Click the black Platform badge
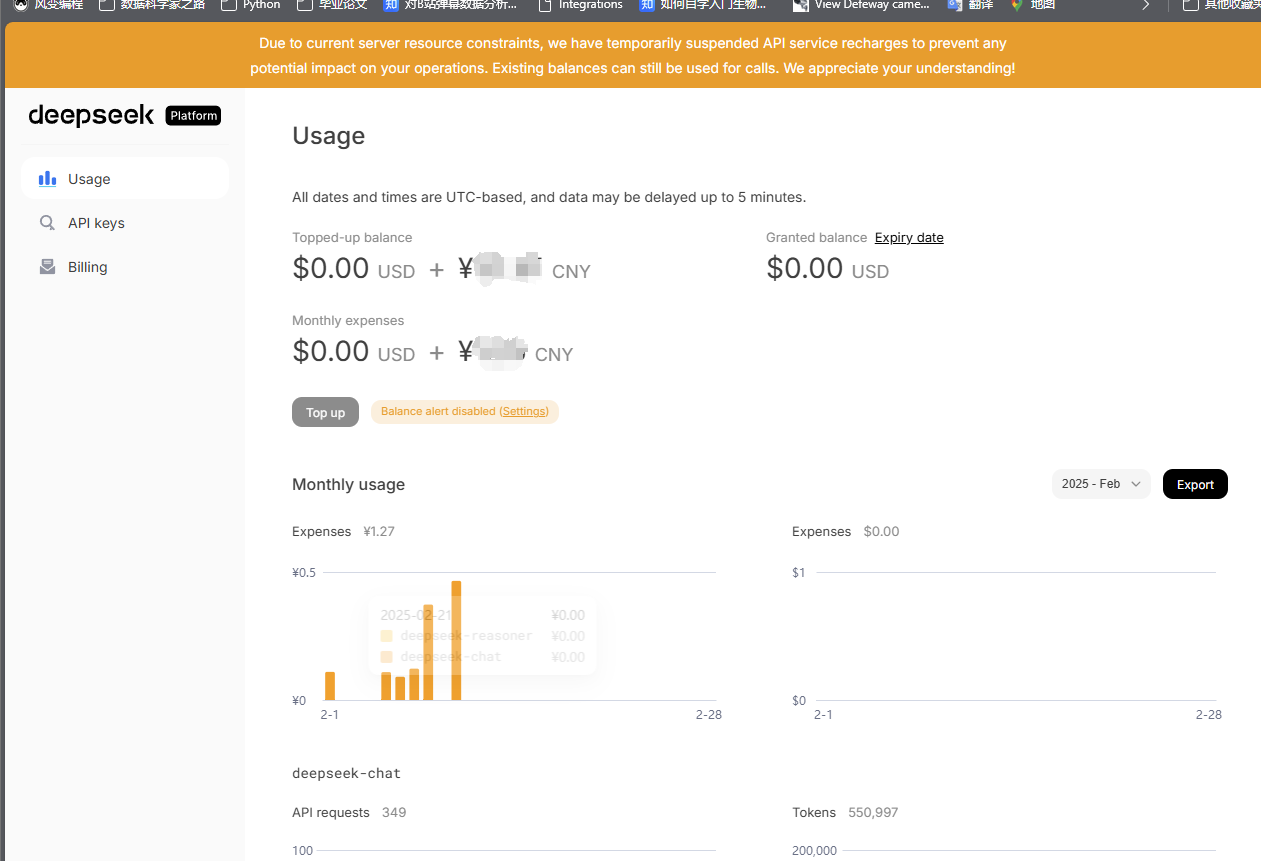Image resolution: width=1261 pixels, height=861 pixels. (193, 116)
